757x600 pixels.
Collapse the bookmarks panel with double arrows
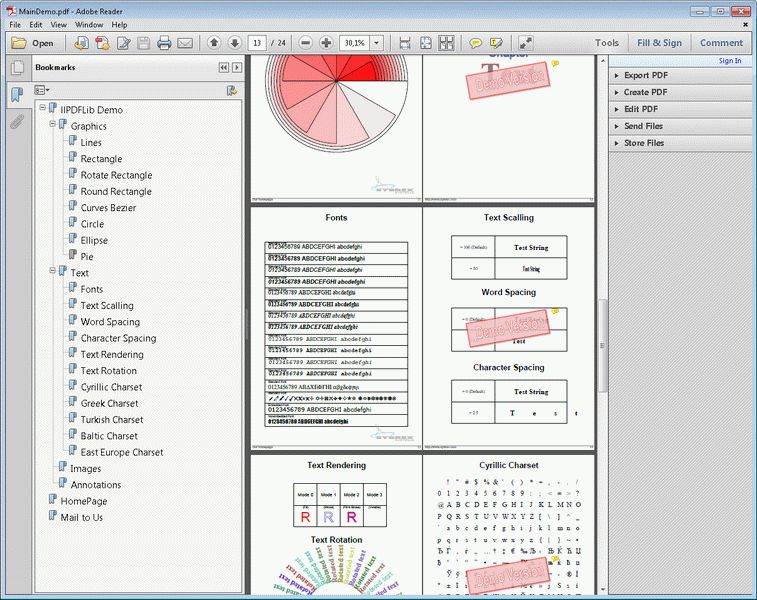tap(224, 68)
